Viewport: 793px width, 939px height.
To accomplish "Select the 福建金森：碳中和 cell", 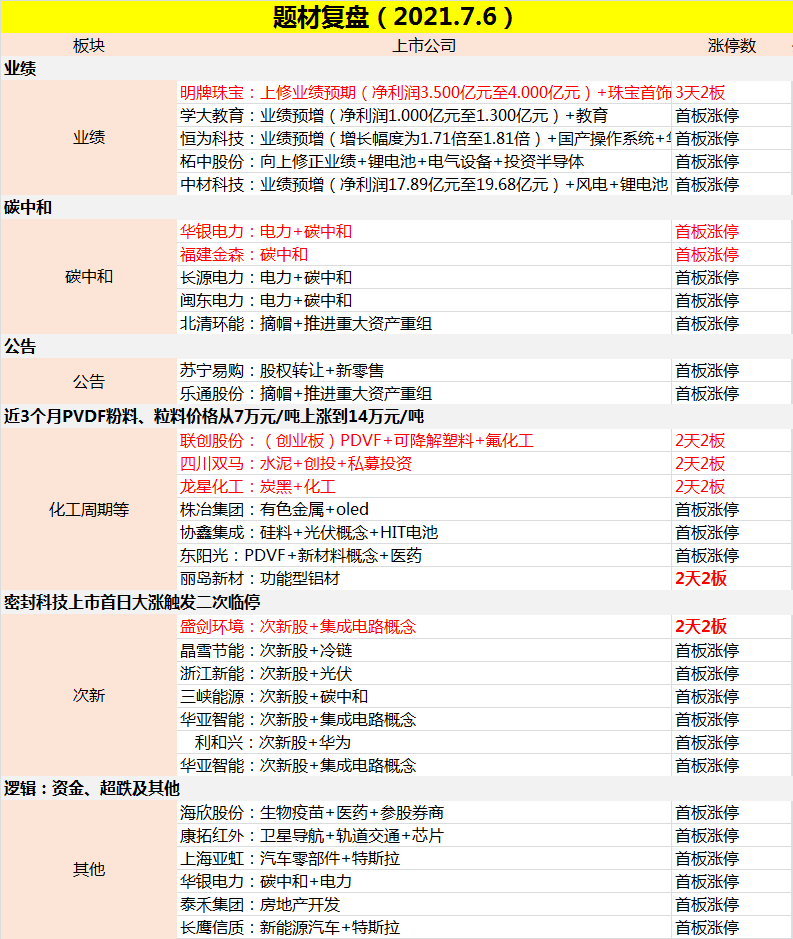I will tap(424, 255).
